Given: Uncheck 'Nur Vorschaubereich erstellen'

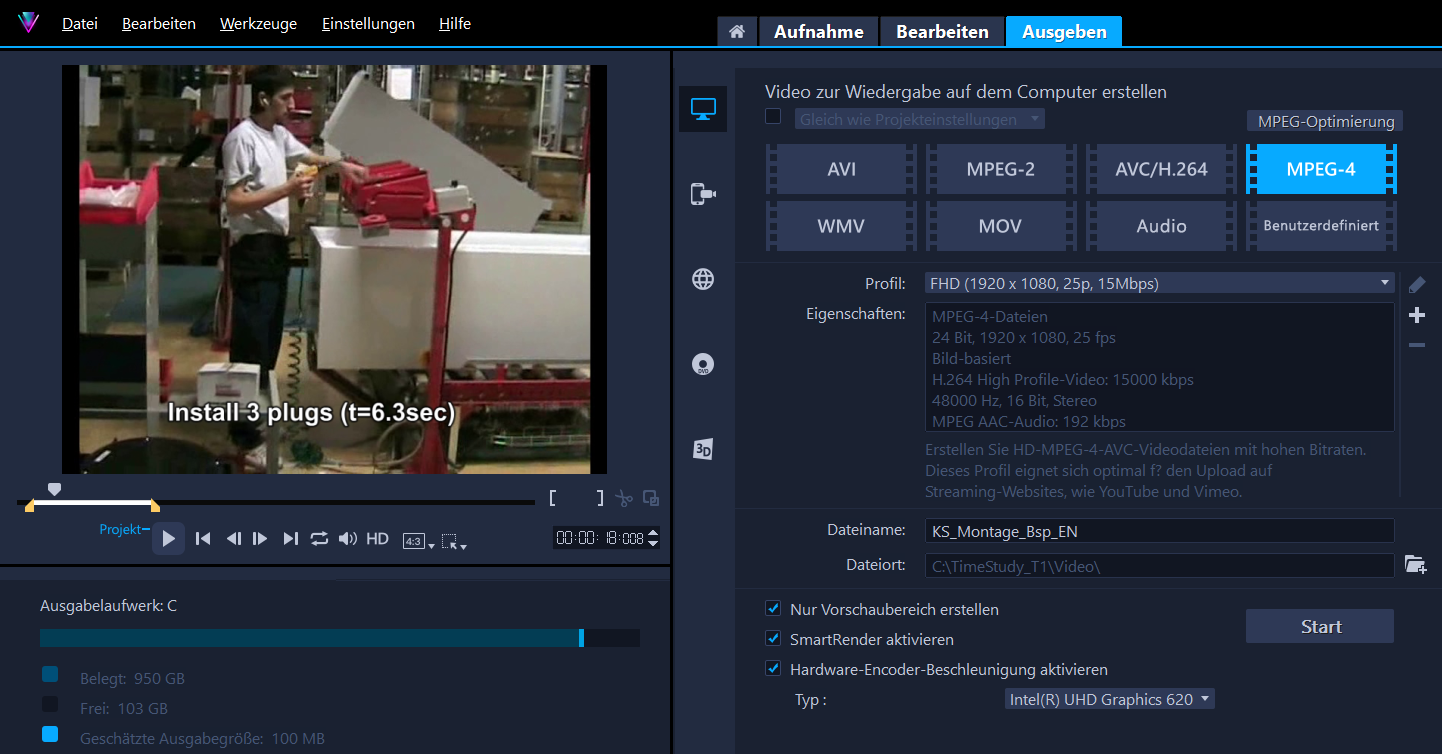Looking at the screenshot, I should [x=773, y=608].
